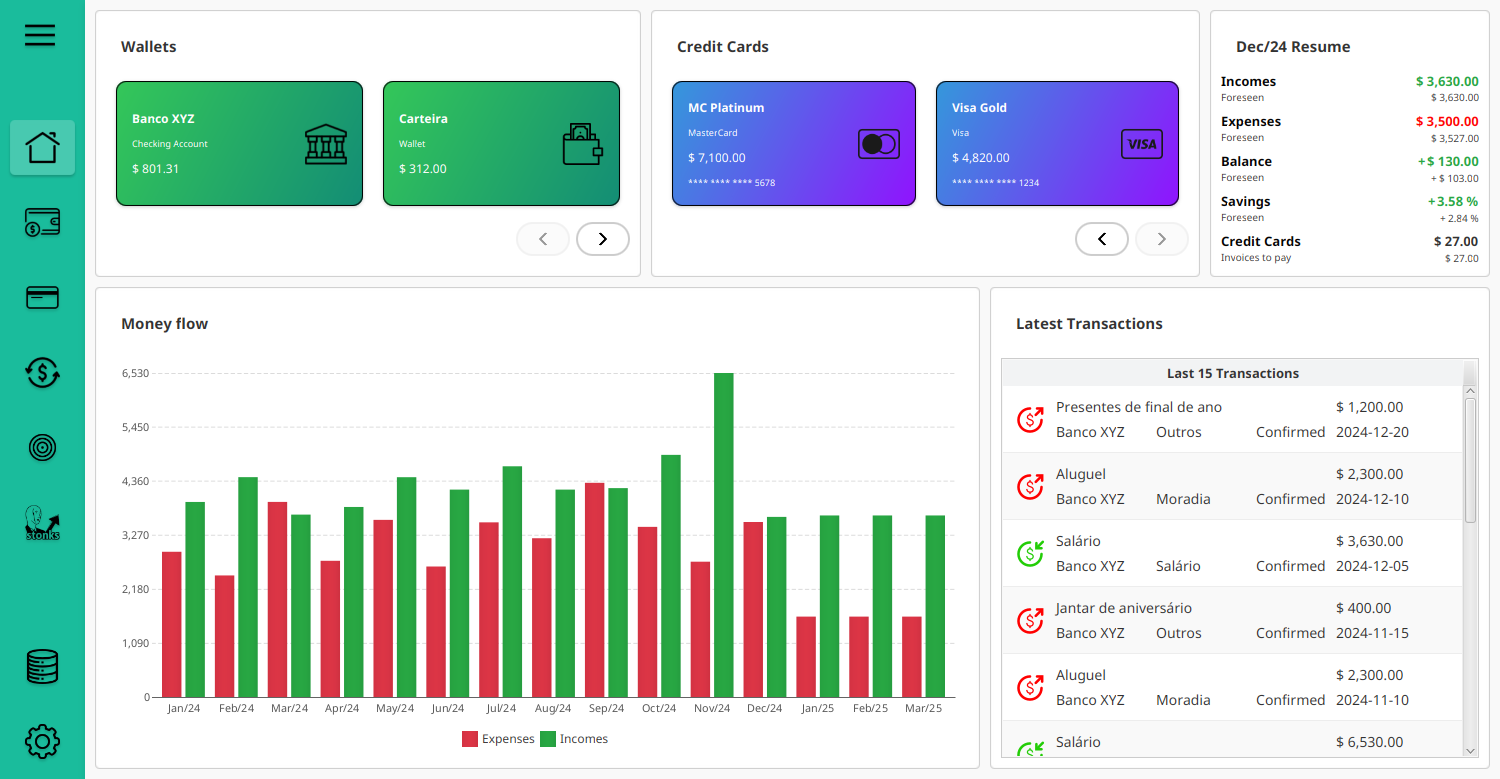Click the MasterCard logo on MC Platinum
This screenshot has height=779, width=1500.
879,144
